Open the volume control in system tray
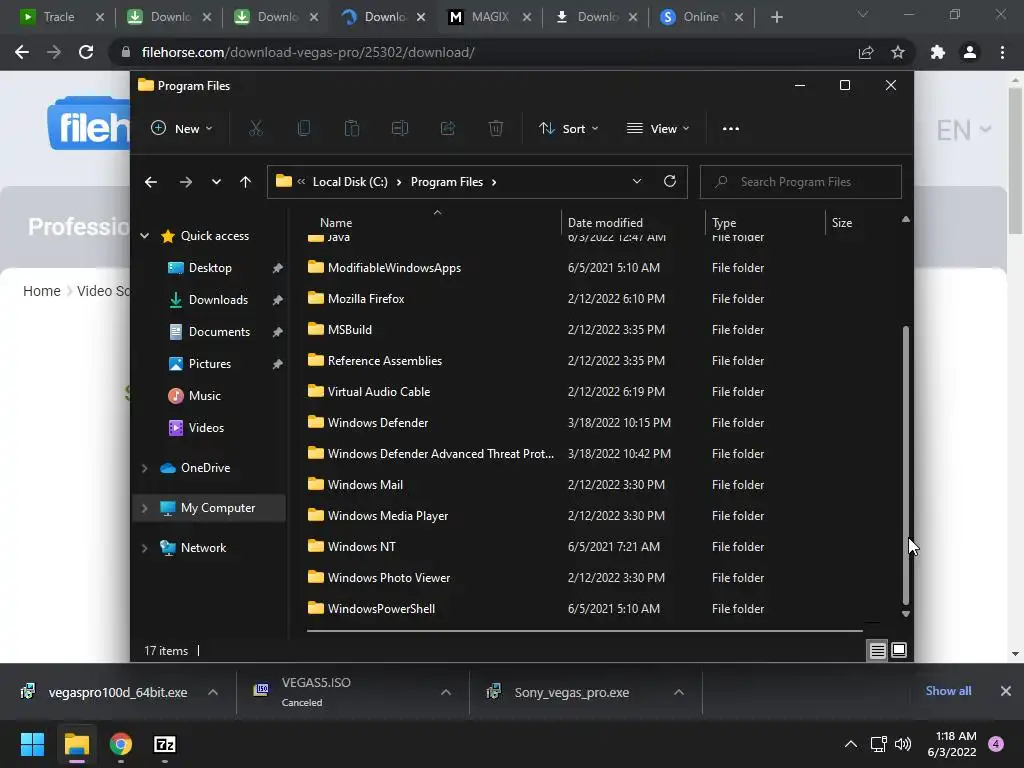 (903, 744)
